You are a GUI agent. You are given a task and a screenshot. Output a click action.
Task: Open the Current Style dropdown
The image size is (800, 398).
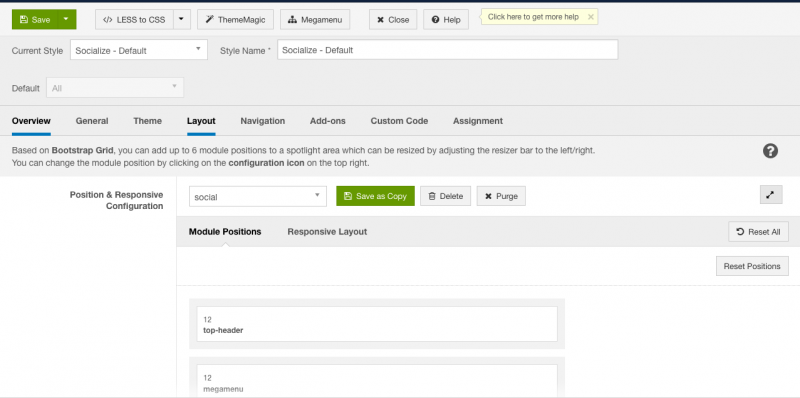tap(139, 50)
